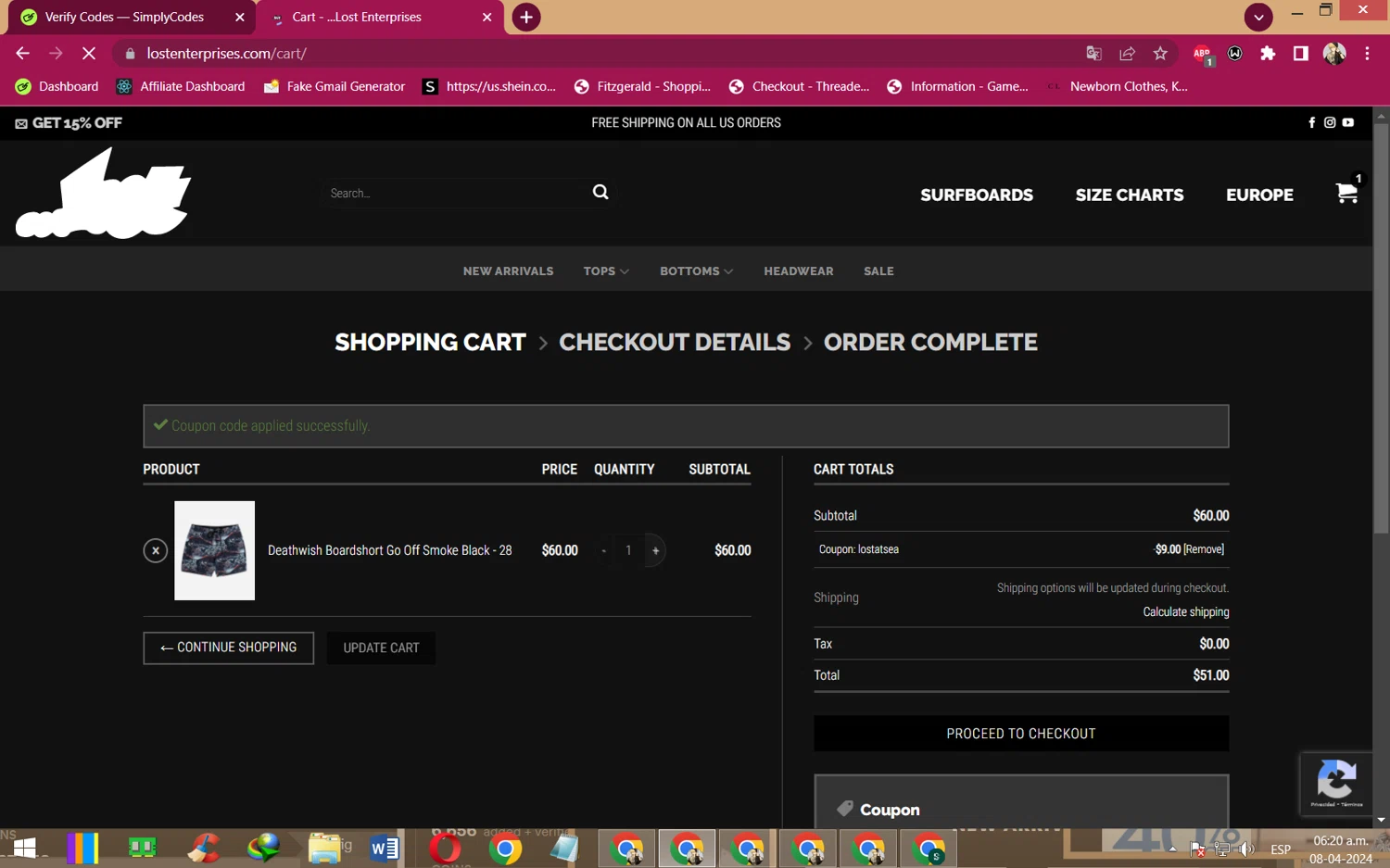
Task: Open the ABP adblock extension
Action: coord(1202,54)
